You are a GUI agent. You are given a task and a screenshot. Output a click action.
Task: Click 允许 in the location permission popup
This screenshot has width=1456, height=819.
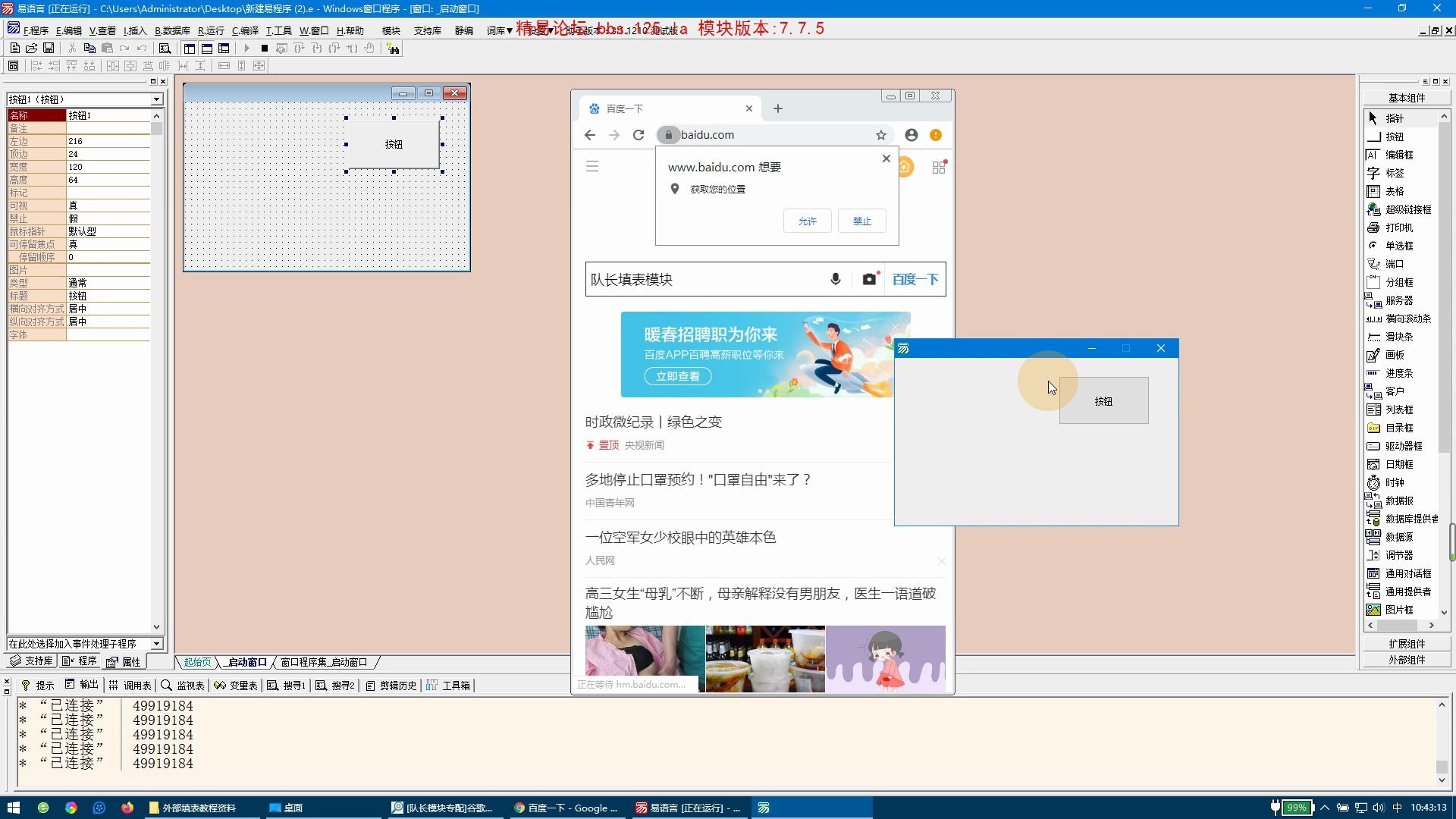(x=807, y=221)
